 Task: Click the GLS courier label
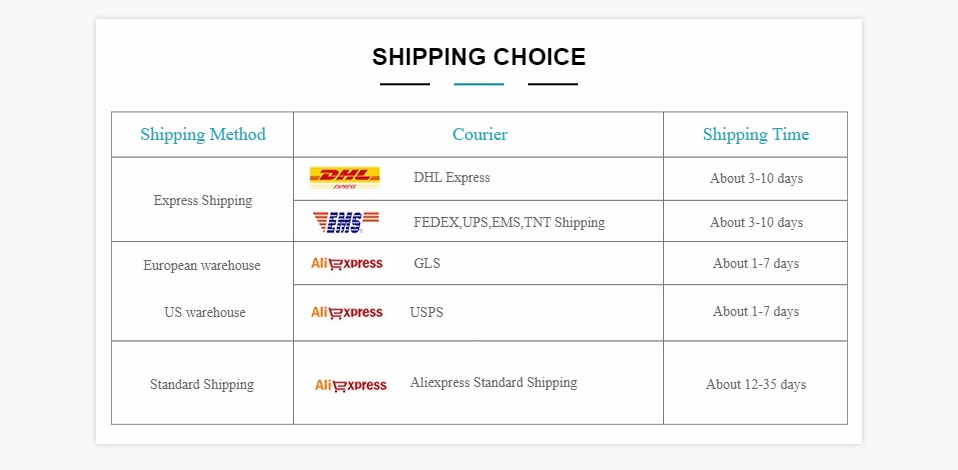tap(427, 264)
